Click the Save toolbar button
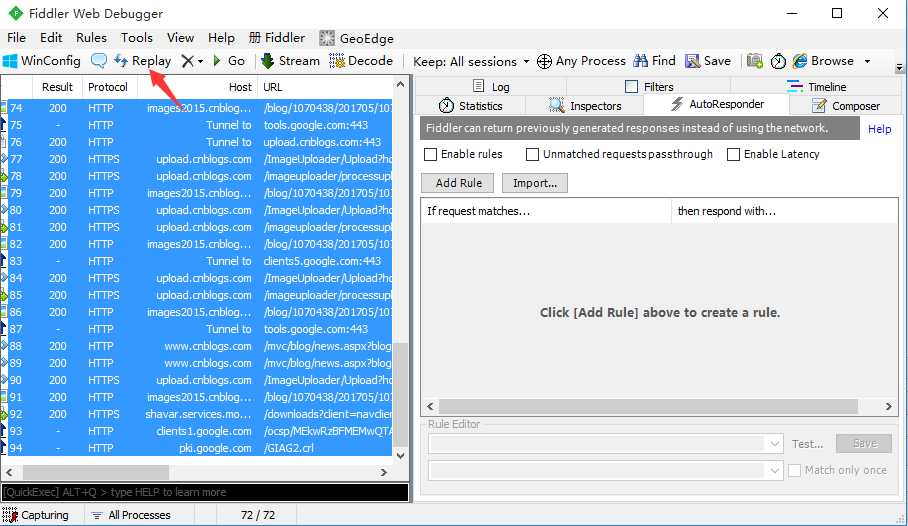The width and height of the screenshot is (908, 526). (708, 61)
